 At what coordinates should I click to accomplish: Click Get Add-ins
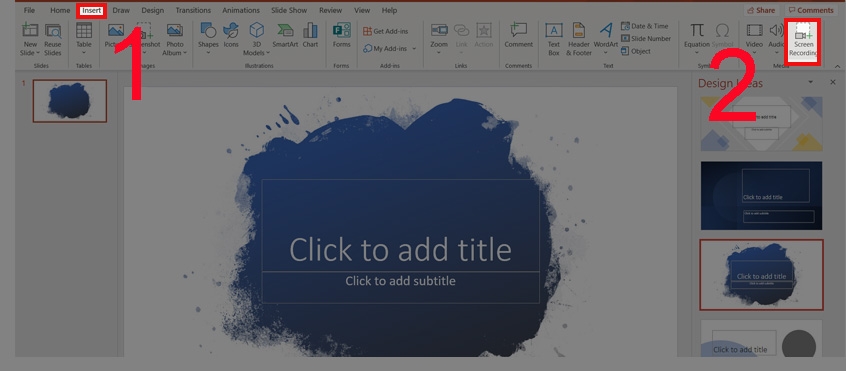point(386,31)
